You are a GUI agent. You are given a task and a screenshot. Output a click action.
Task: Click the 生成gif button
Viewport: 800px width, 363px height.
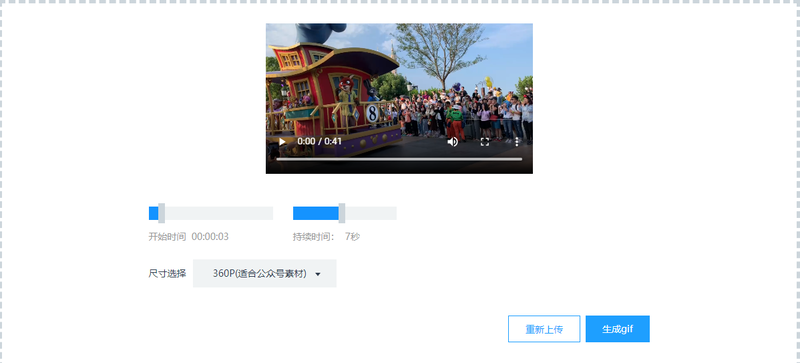tap(617, 329)
